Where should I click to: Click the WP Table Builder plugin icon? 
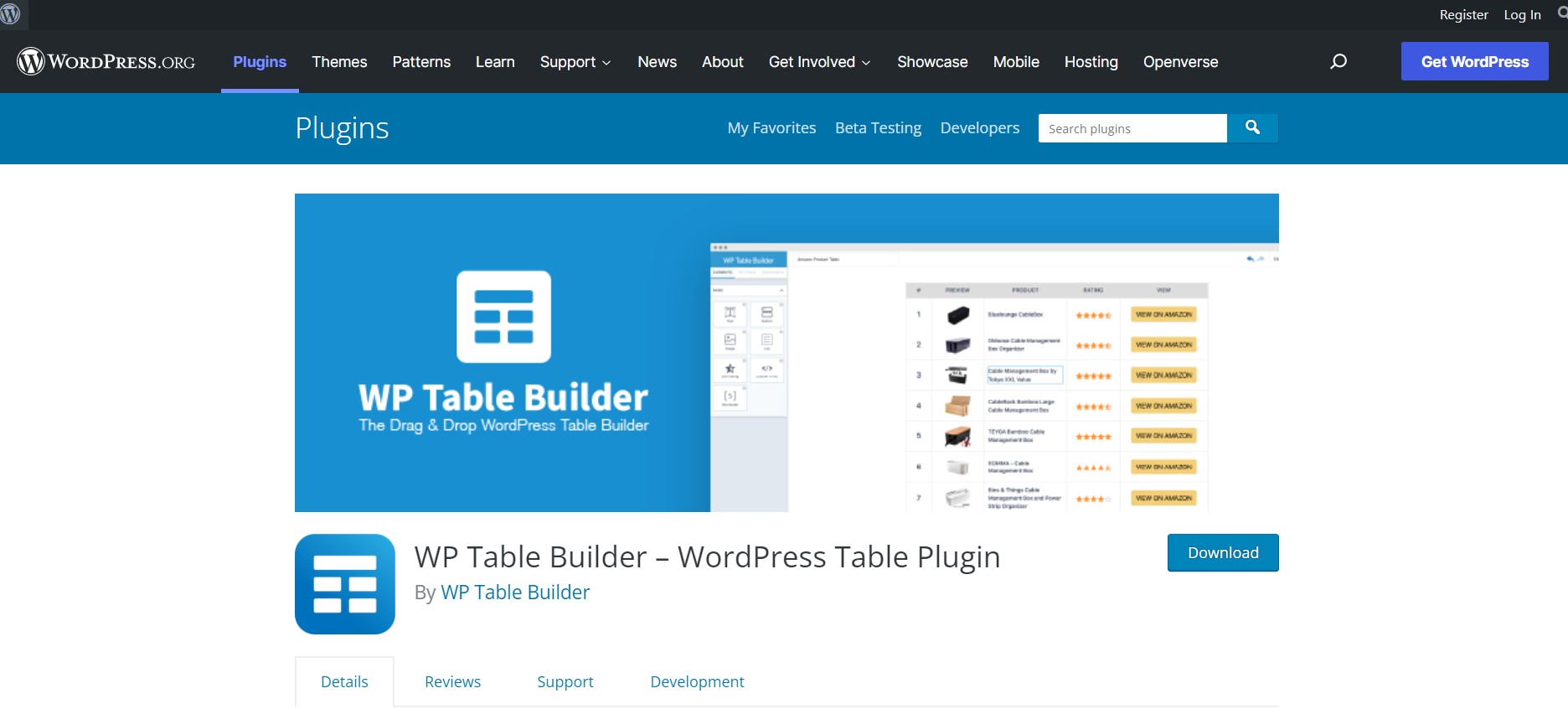tap(344, 584)
